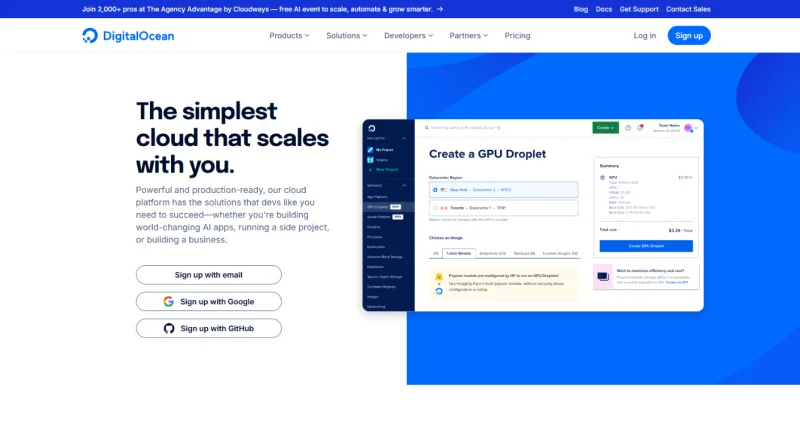Click the pink API window illustration icon
800x436 pixels.
[x=603, y=276]
